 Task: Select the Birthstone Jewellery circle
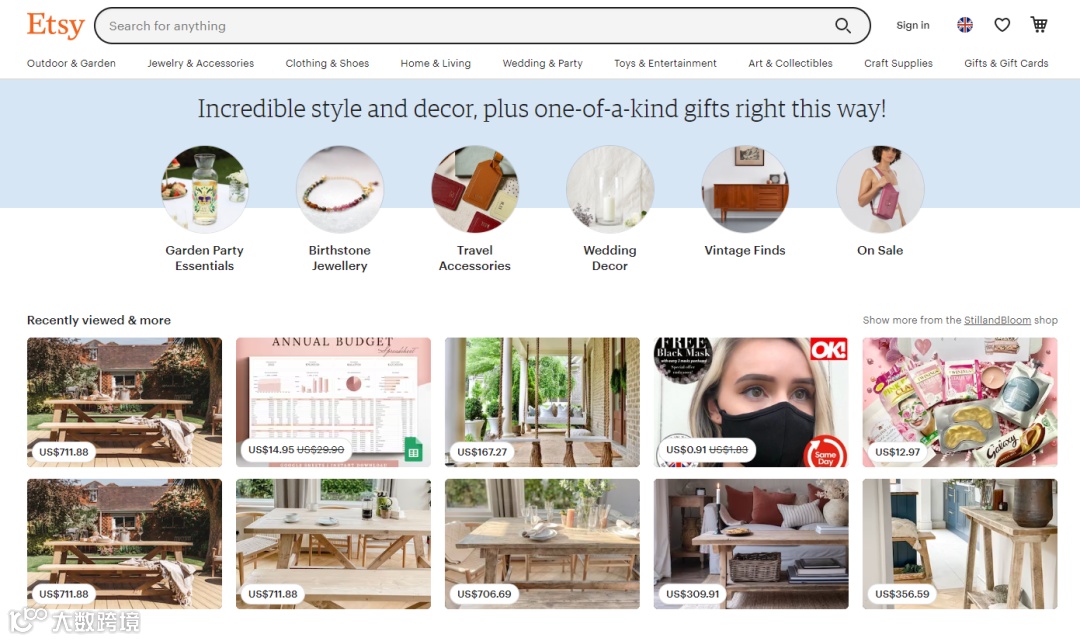[x=340, y=189]
